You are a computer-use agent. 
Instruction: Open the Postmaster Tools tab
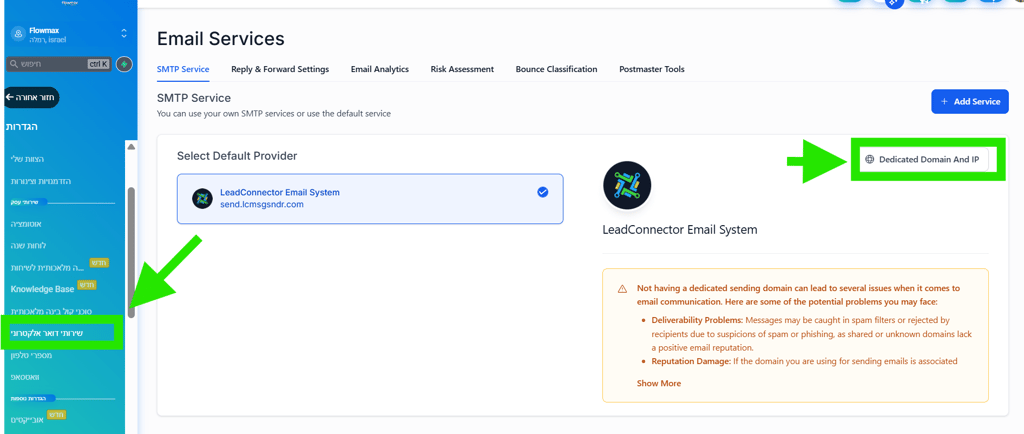(652, 69)
